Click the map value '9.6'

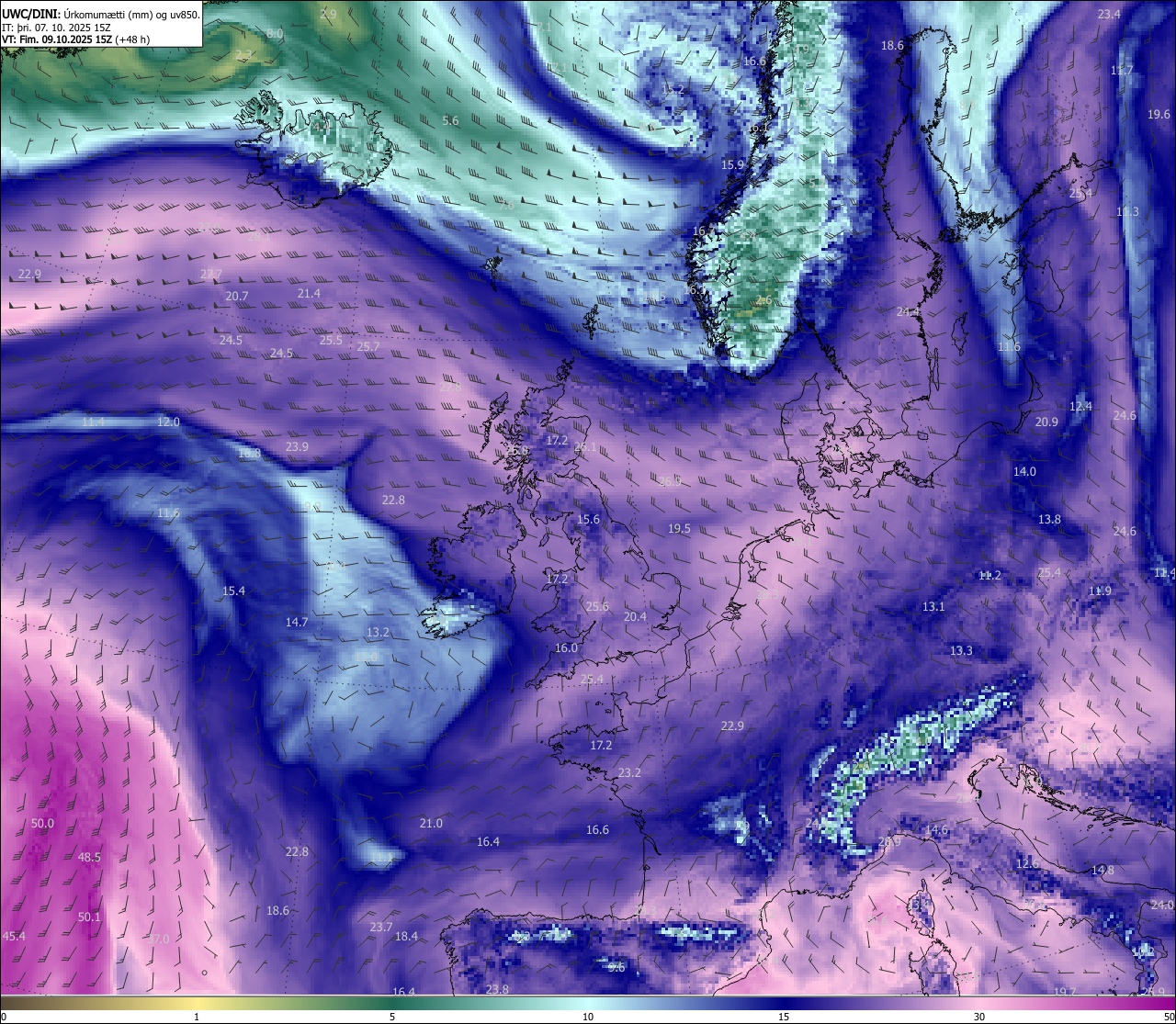coord(616,968)
